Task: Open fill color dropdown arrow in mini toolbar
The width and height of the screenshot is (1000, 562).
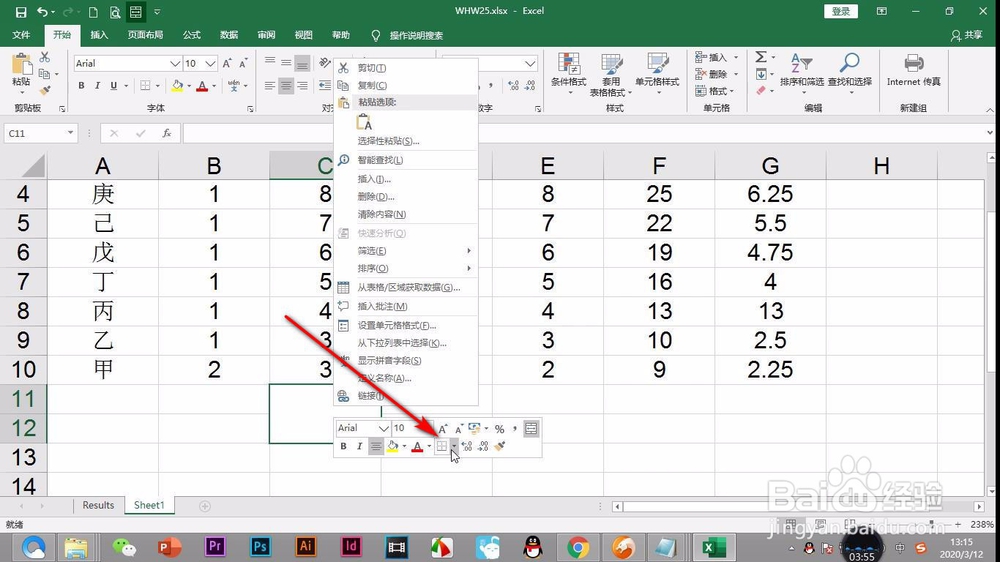Action: [404, 447]
